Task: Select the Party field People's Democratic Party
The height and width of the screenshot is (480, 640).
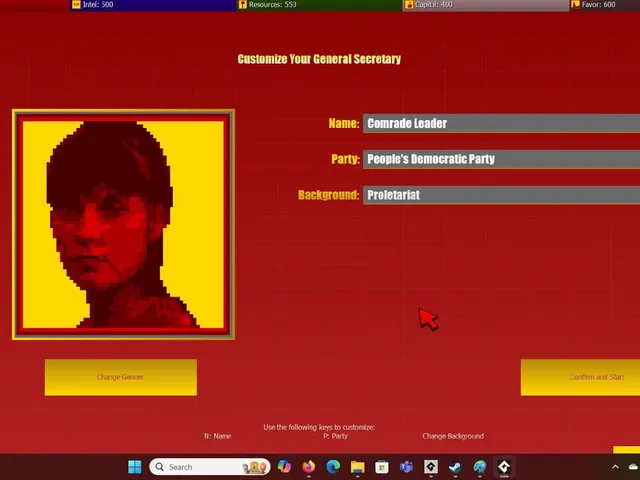Action: [x=502, y=159]
